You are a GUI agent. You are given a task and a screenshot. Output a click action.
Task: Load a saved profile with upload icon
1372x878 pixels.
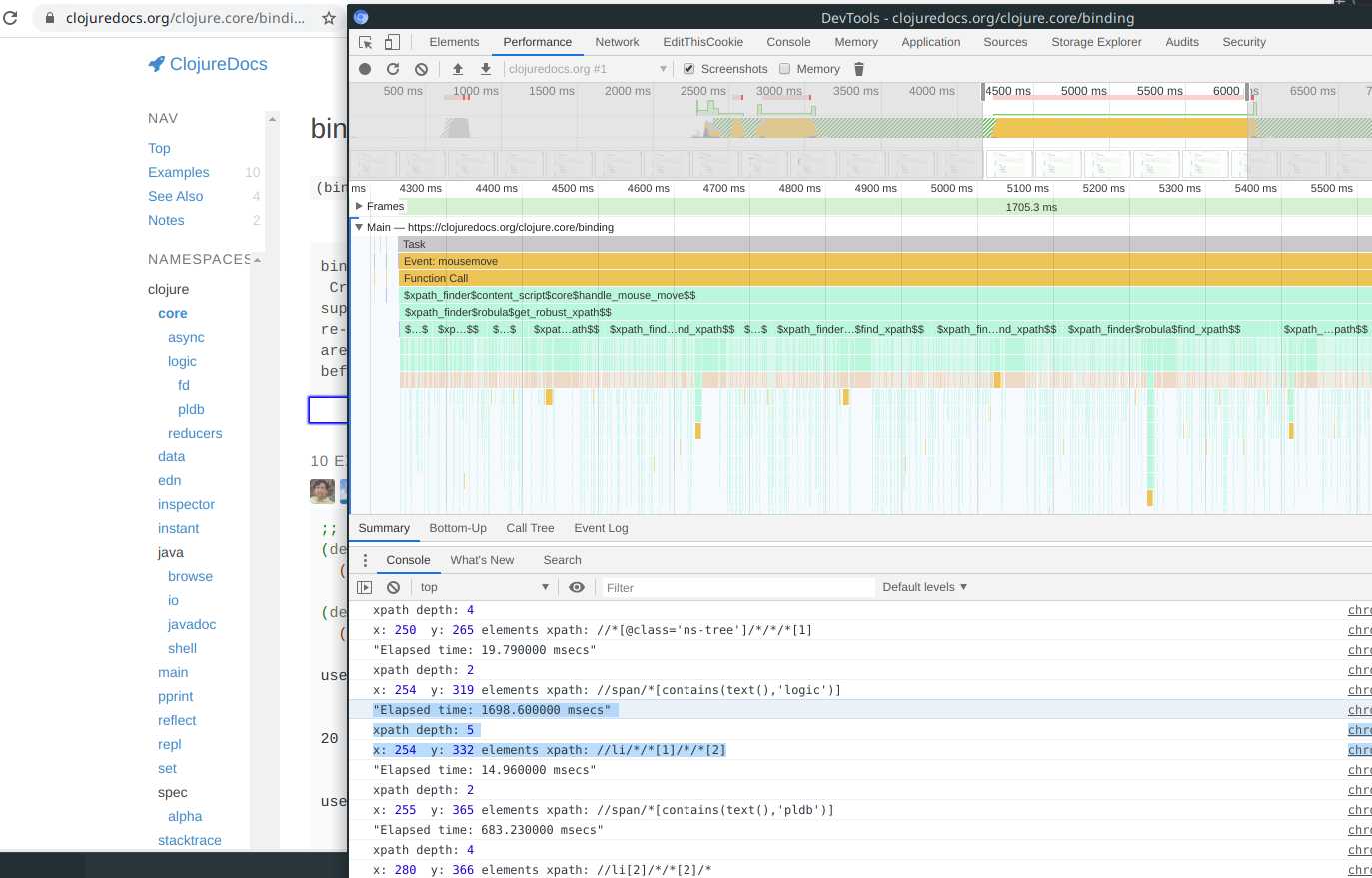click(x=458, y=69)
